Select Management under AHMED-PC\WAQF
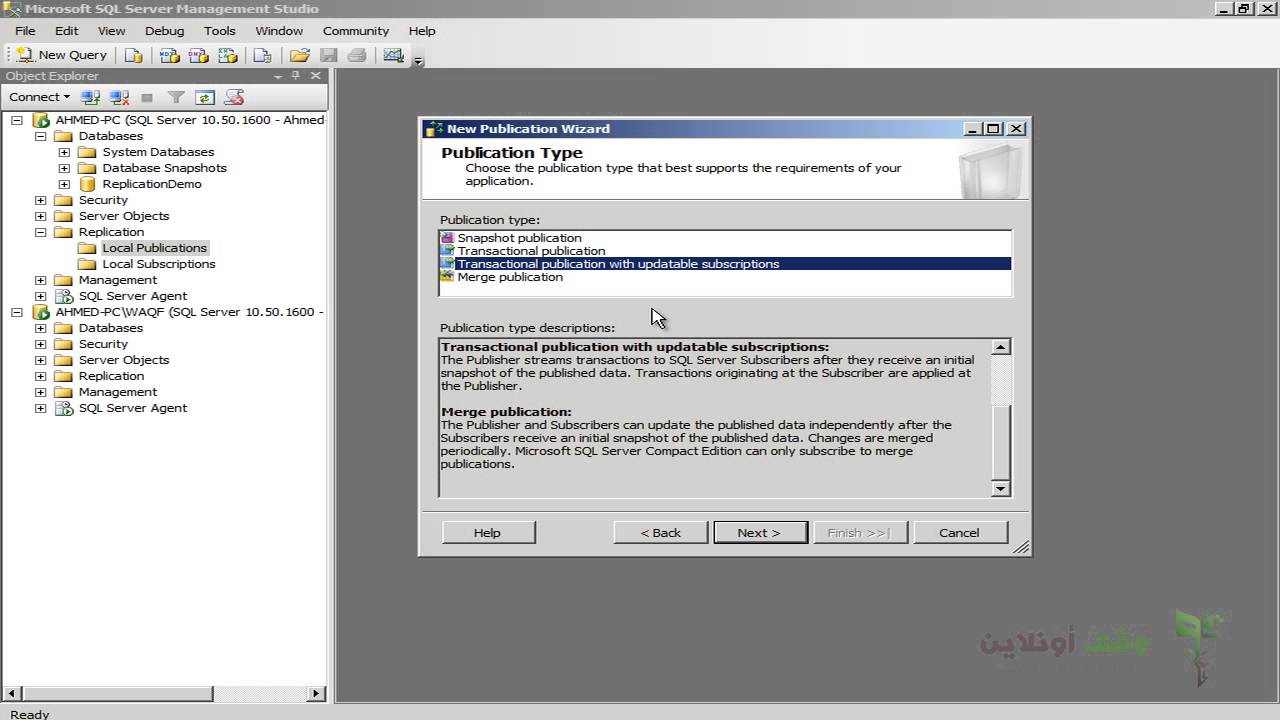The width and height of the screenshot is (1280, 720). pos(118,392)
